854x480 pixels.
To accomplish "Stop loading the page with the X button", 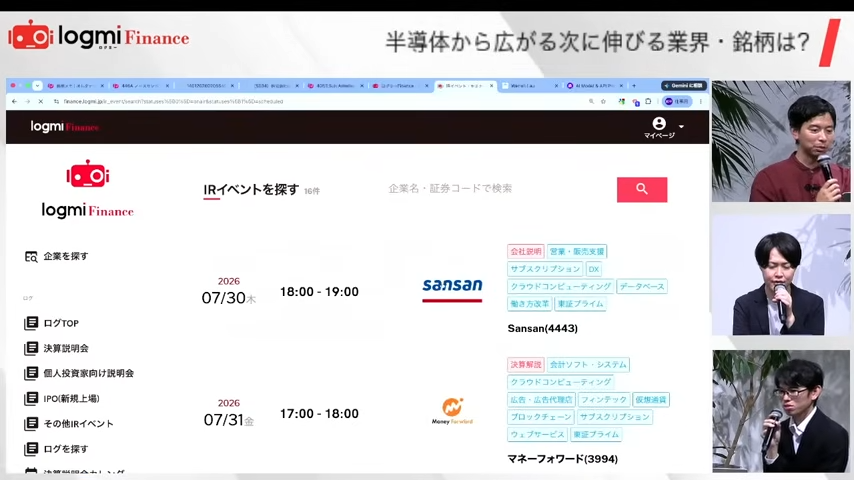I will [41, 101].
